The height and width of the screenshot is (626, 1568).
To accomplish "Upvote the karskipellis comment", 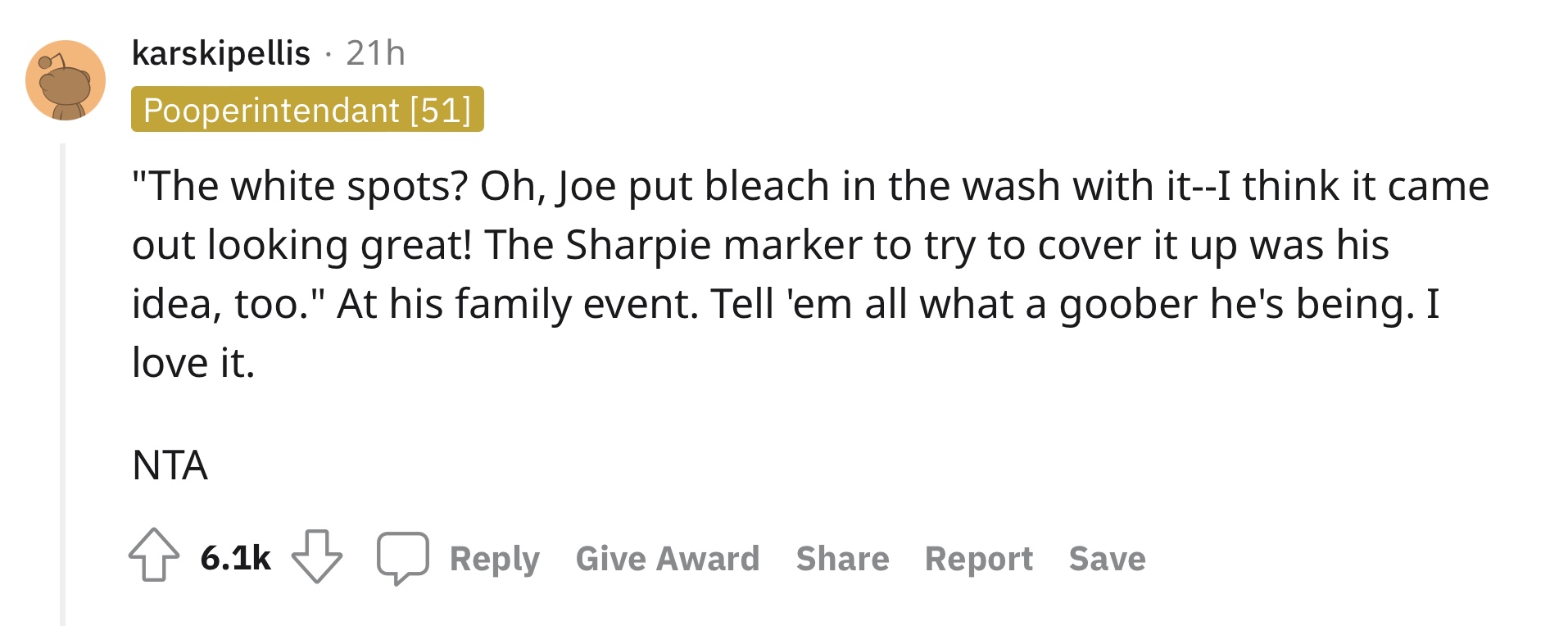I will (154, 556).
